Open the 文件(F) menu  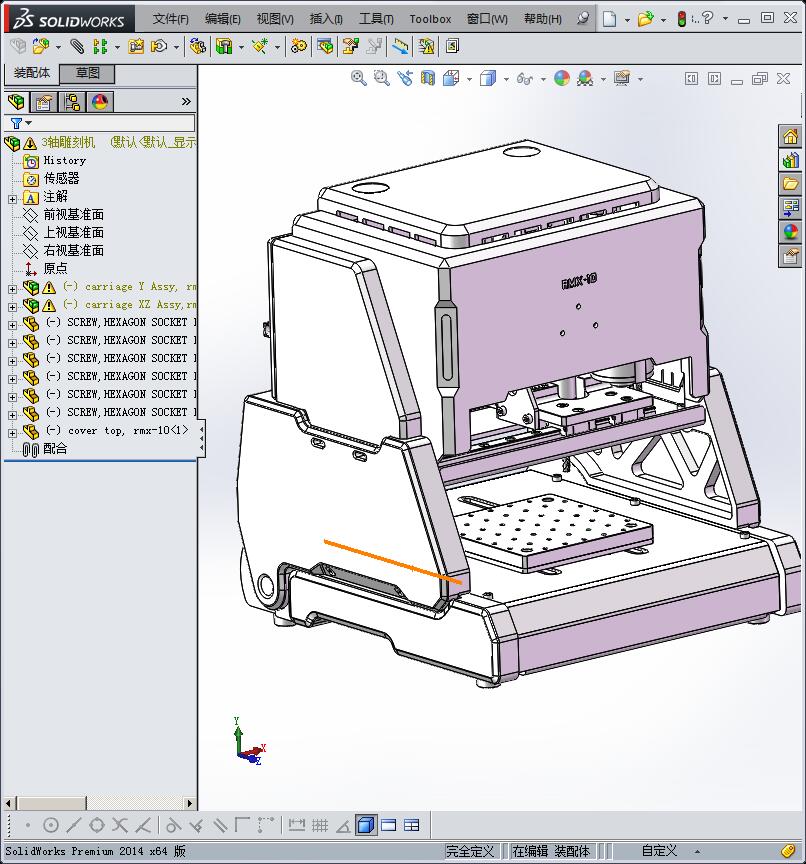point(170,19)
